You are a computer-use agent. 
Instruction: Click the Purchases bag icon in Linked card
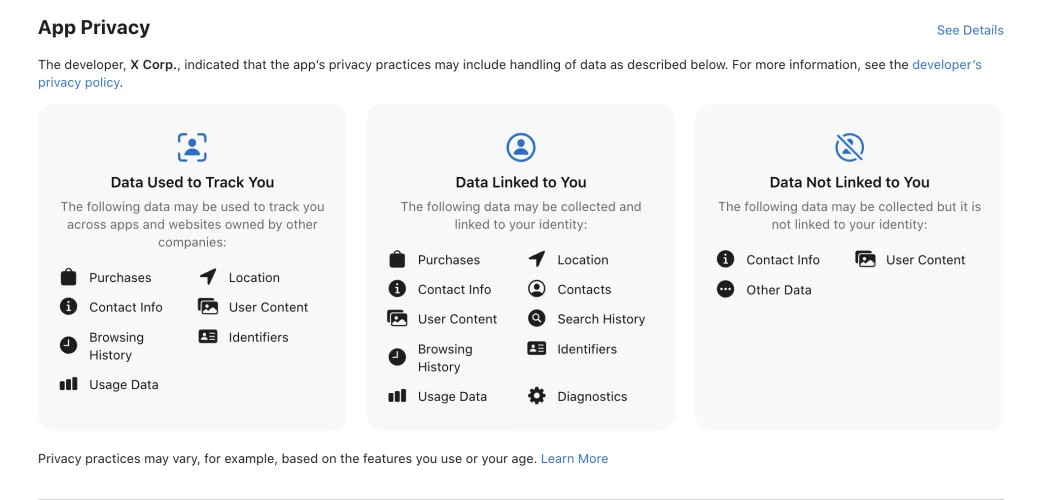pyautogui.click(x=397, y=260)
